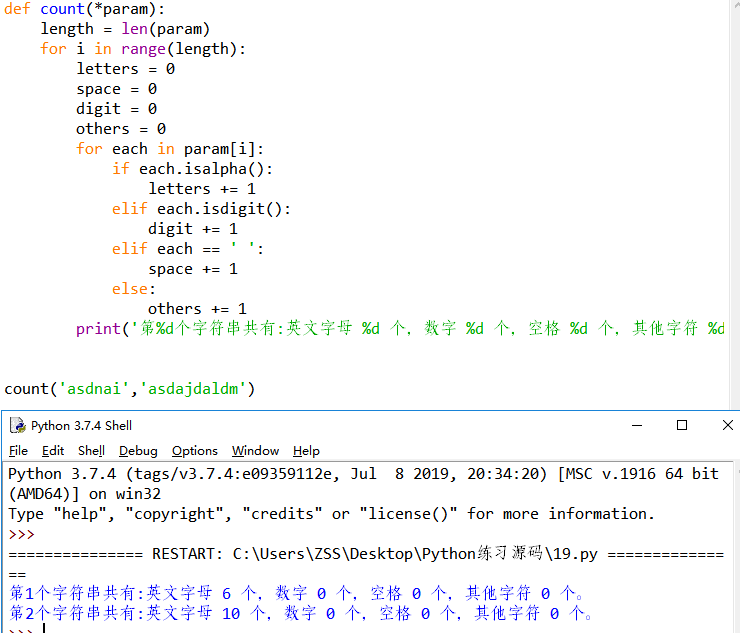Open the Window menu
This screenshot has height=633, width=740.
(x=255, y=451)
